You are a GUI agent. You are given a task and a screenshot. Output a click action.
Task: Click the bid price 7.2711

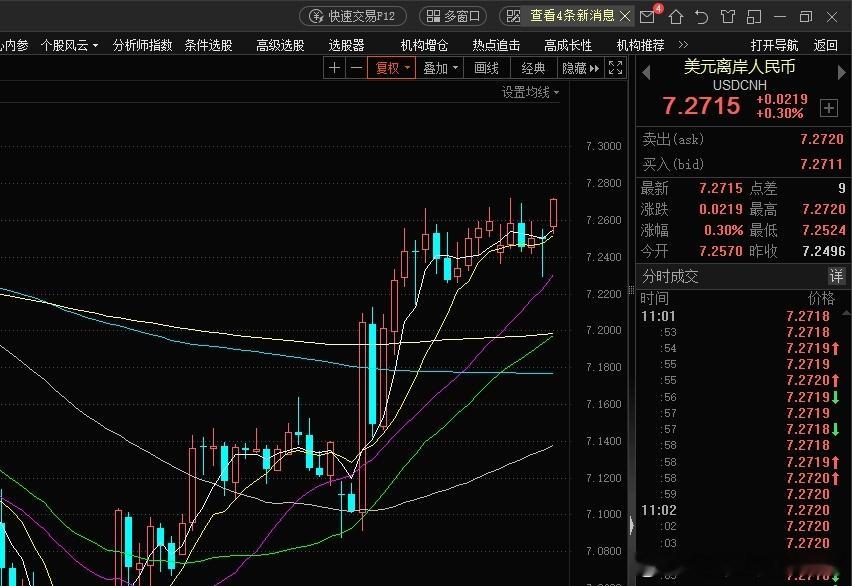coord(822,164)
